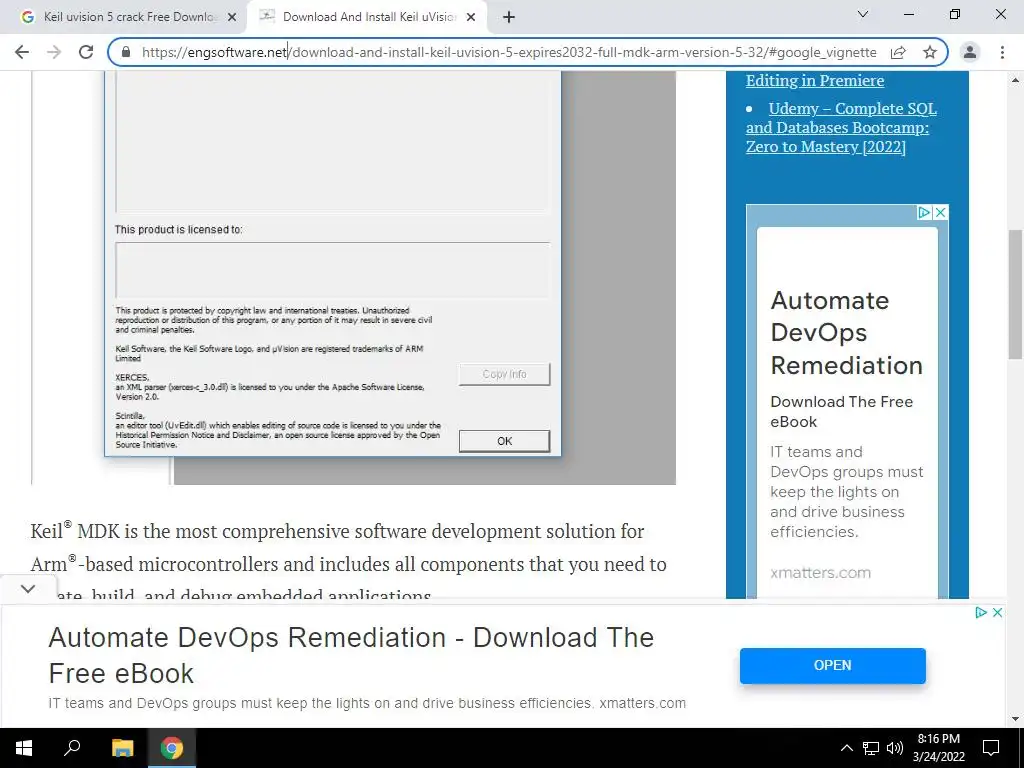Click the page vertical scrollbar thumb
The height and width of the screenshot is (768, 1024).
[1015, 294]
